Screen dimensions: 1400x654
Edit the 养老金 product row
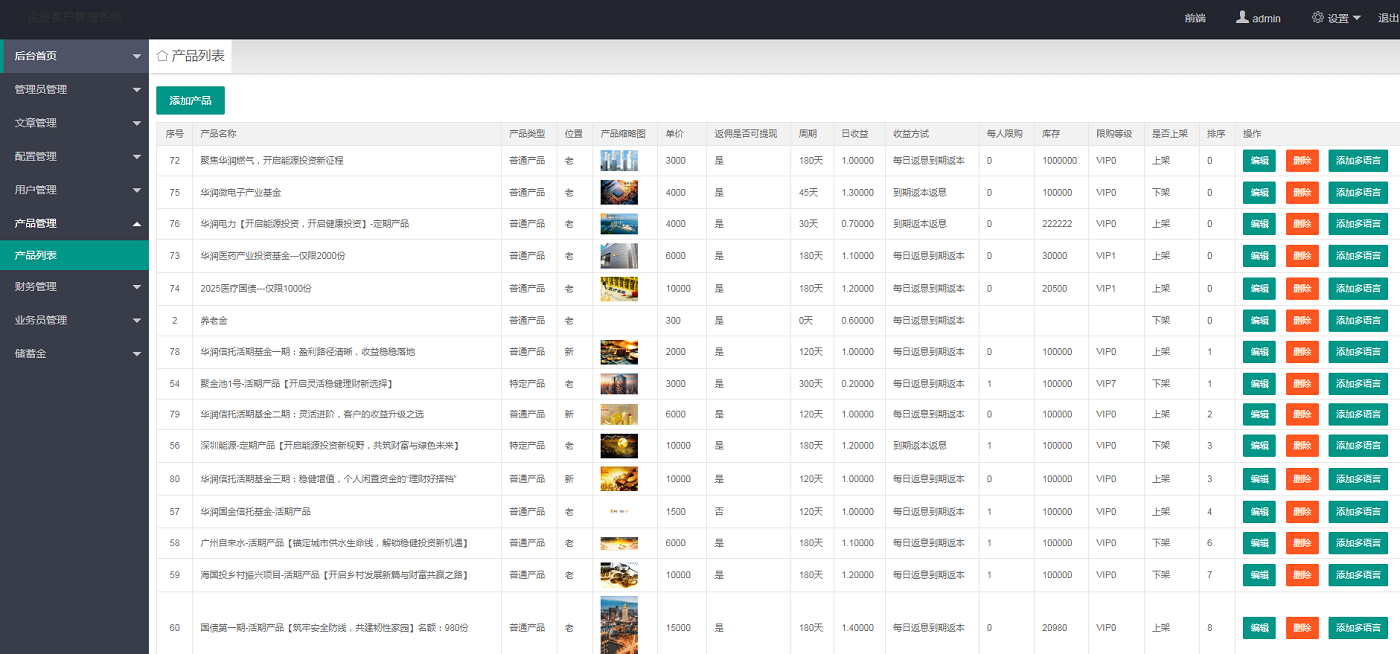(x=1259, y=321)
